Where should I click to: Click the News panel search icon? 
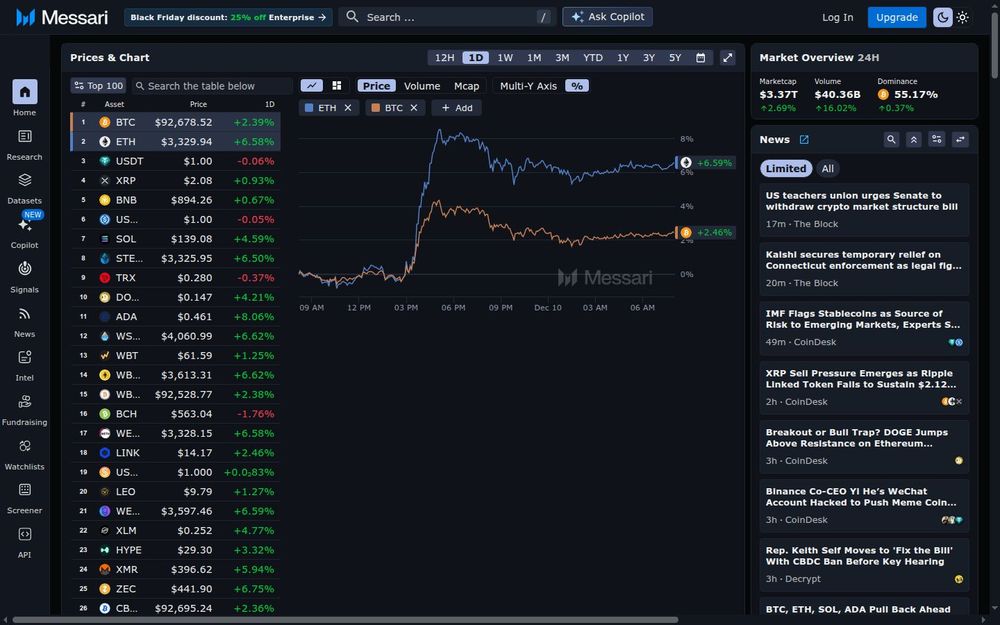891,140
